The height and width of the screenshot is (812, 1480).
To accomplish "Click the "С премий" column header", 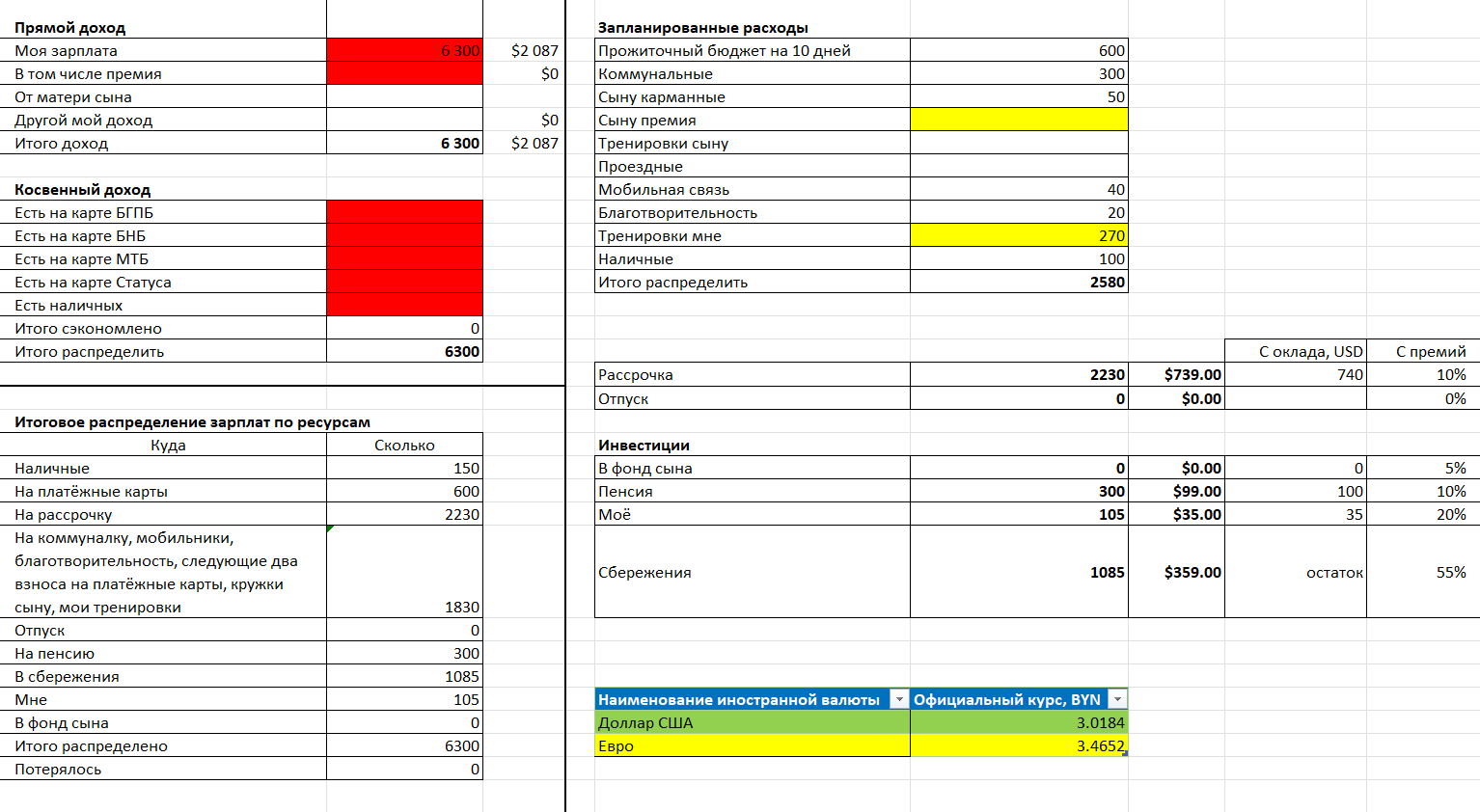I will tap(1423, 351).
